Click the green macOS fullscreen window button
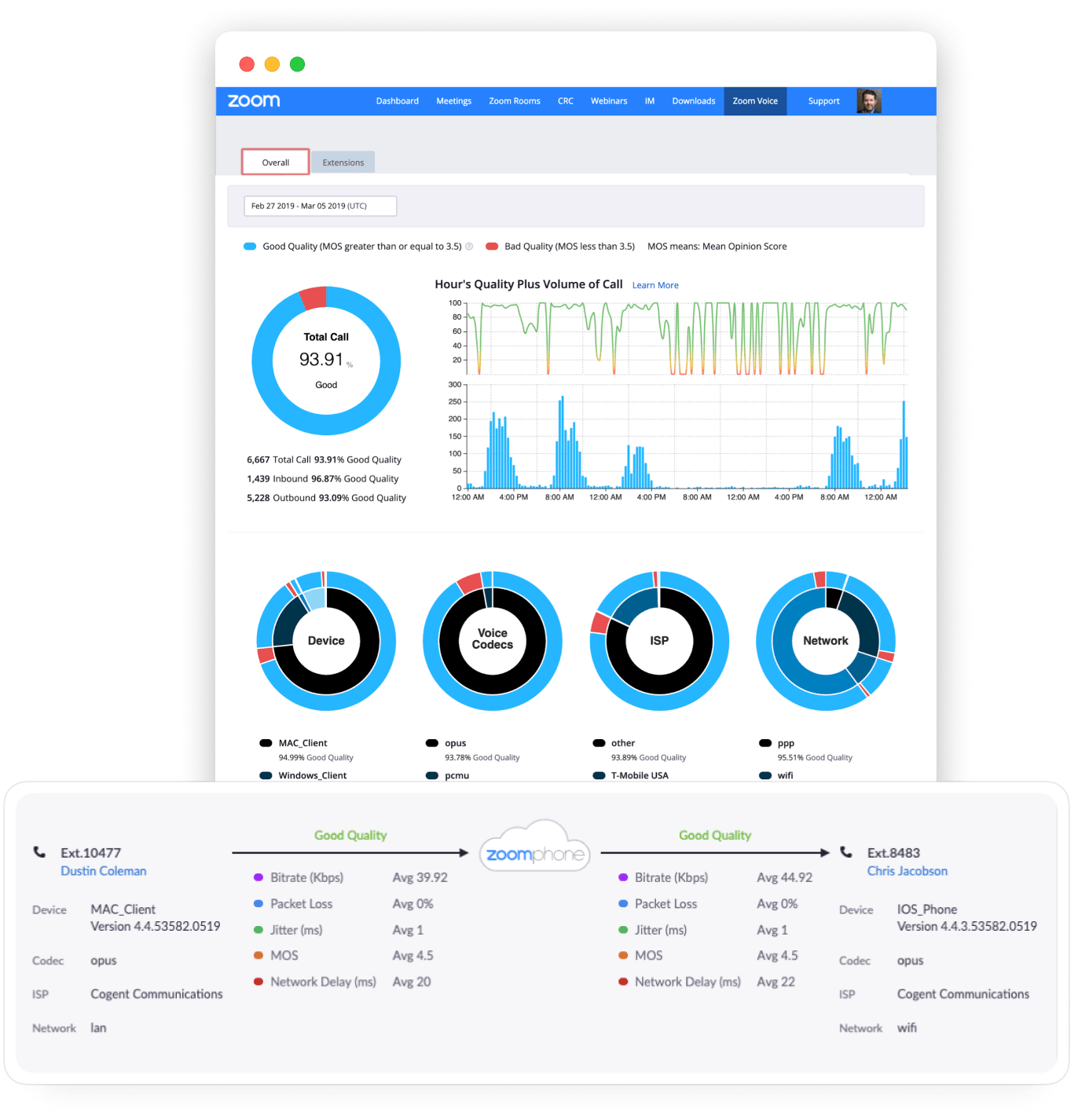The image size is (1078, 1120). 297,64
